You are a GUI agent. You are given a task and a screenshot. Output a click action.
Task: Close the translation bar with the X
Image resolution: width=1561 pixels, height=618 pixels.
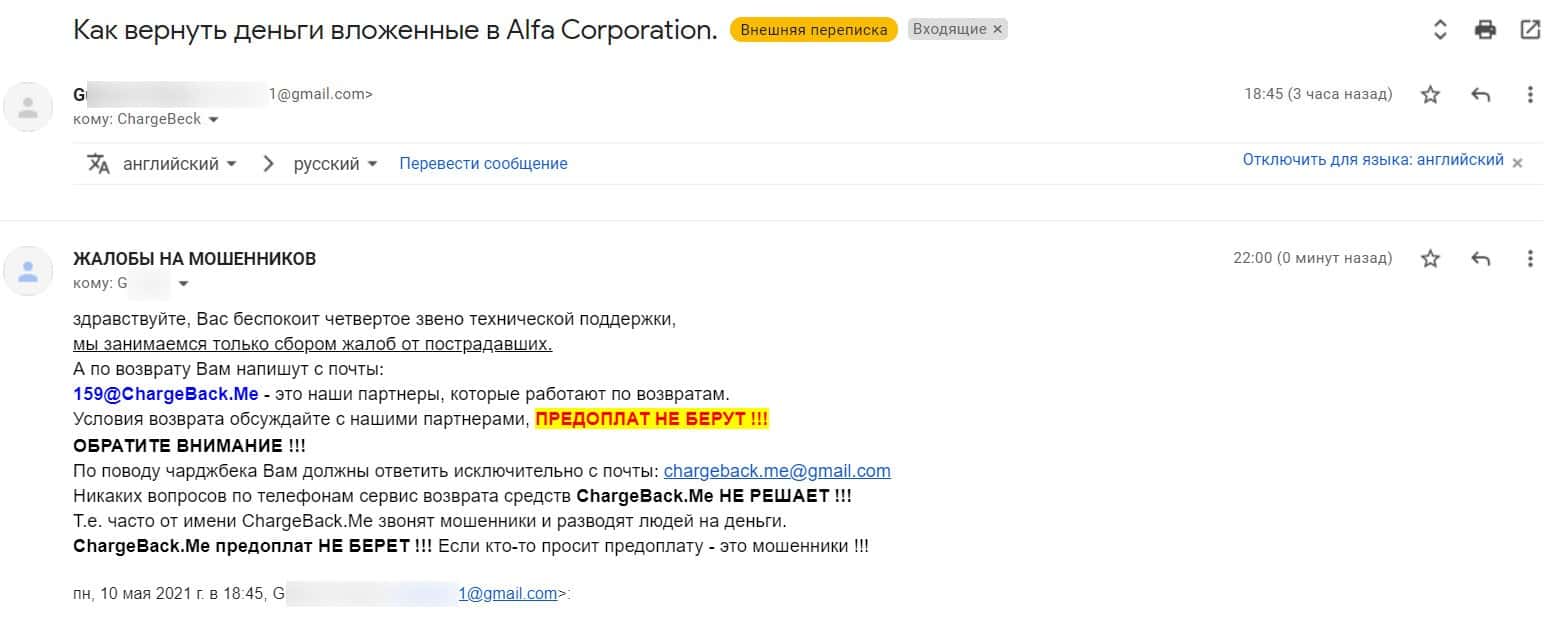[1517, 163]
